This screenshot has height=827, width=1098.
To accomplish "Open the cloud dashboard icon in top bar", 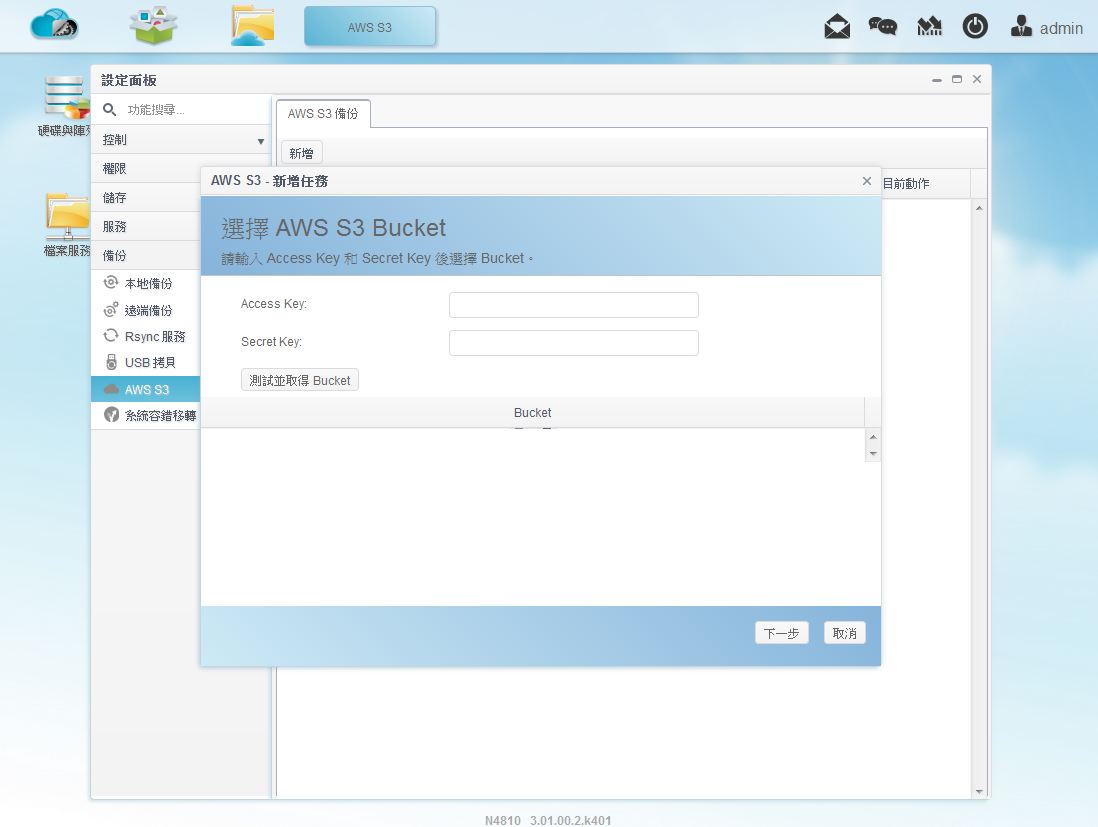I will pyautogui.click(x=54, y=26).
